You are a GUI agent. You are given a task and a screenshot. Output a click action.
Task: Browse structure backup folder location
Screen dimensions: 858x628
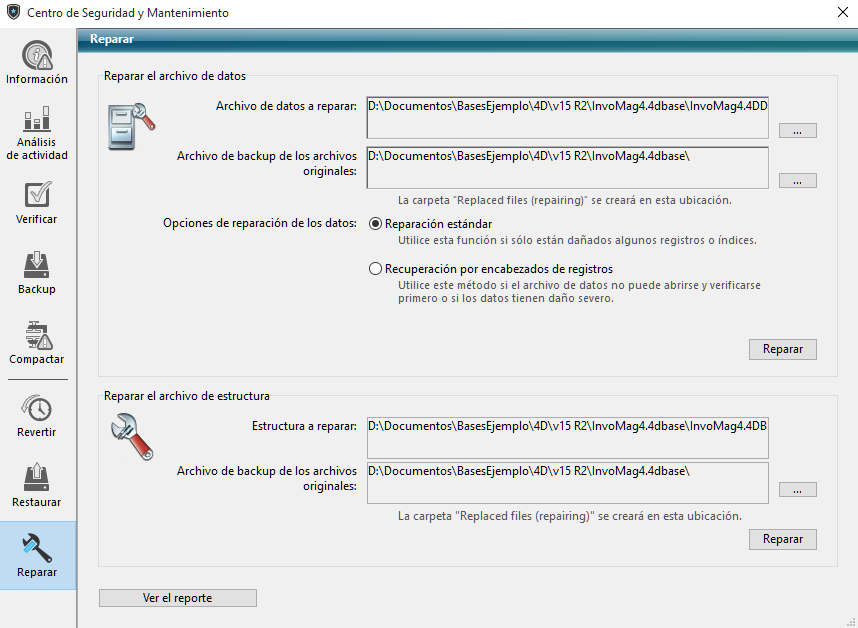pos(797,490)
